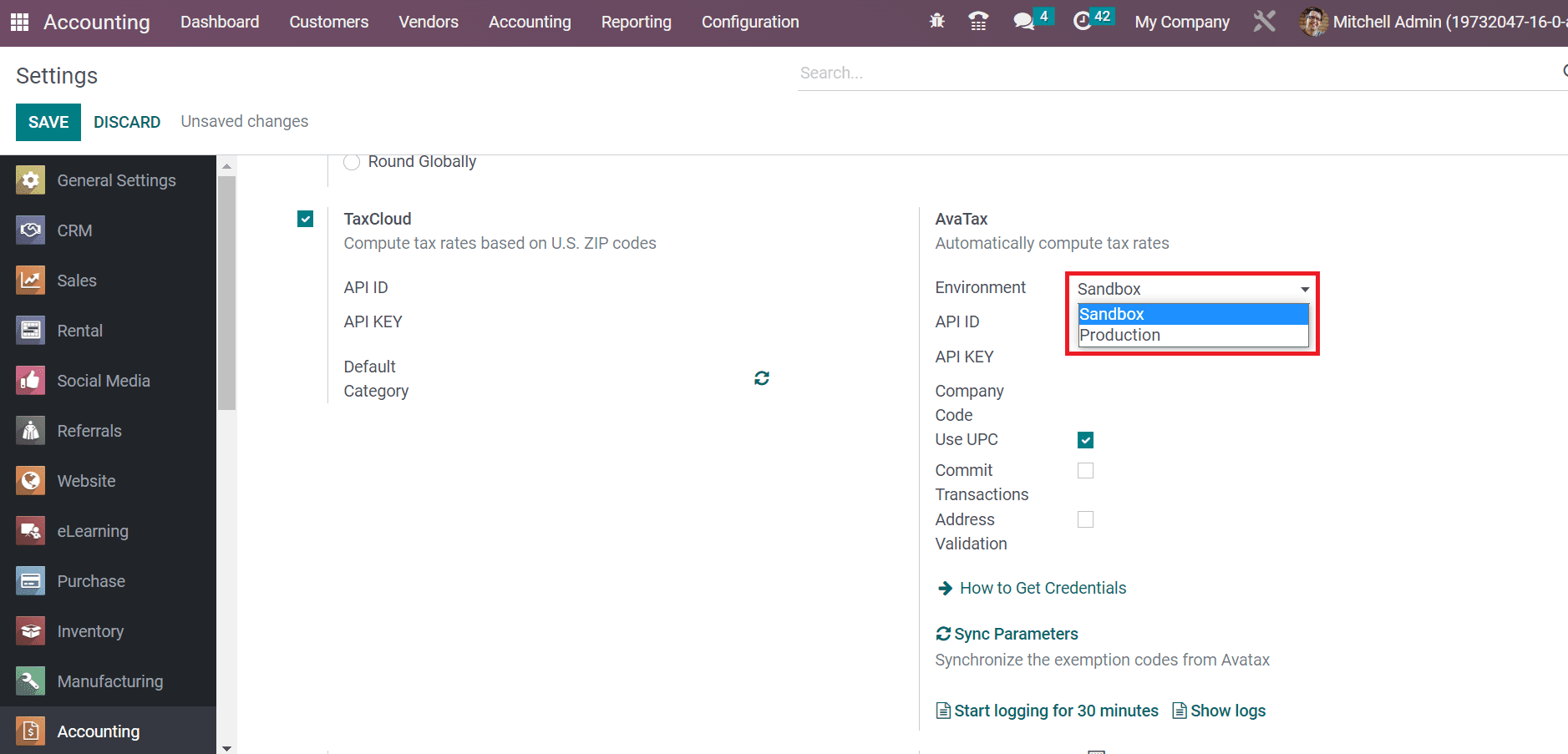Open the Accounting top menu
Screen dimensions: 1568x754
(x=530, y=22)
